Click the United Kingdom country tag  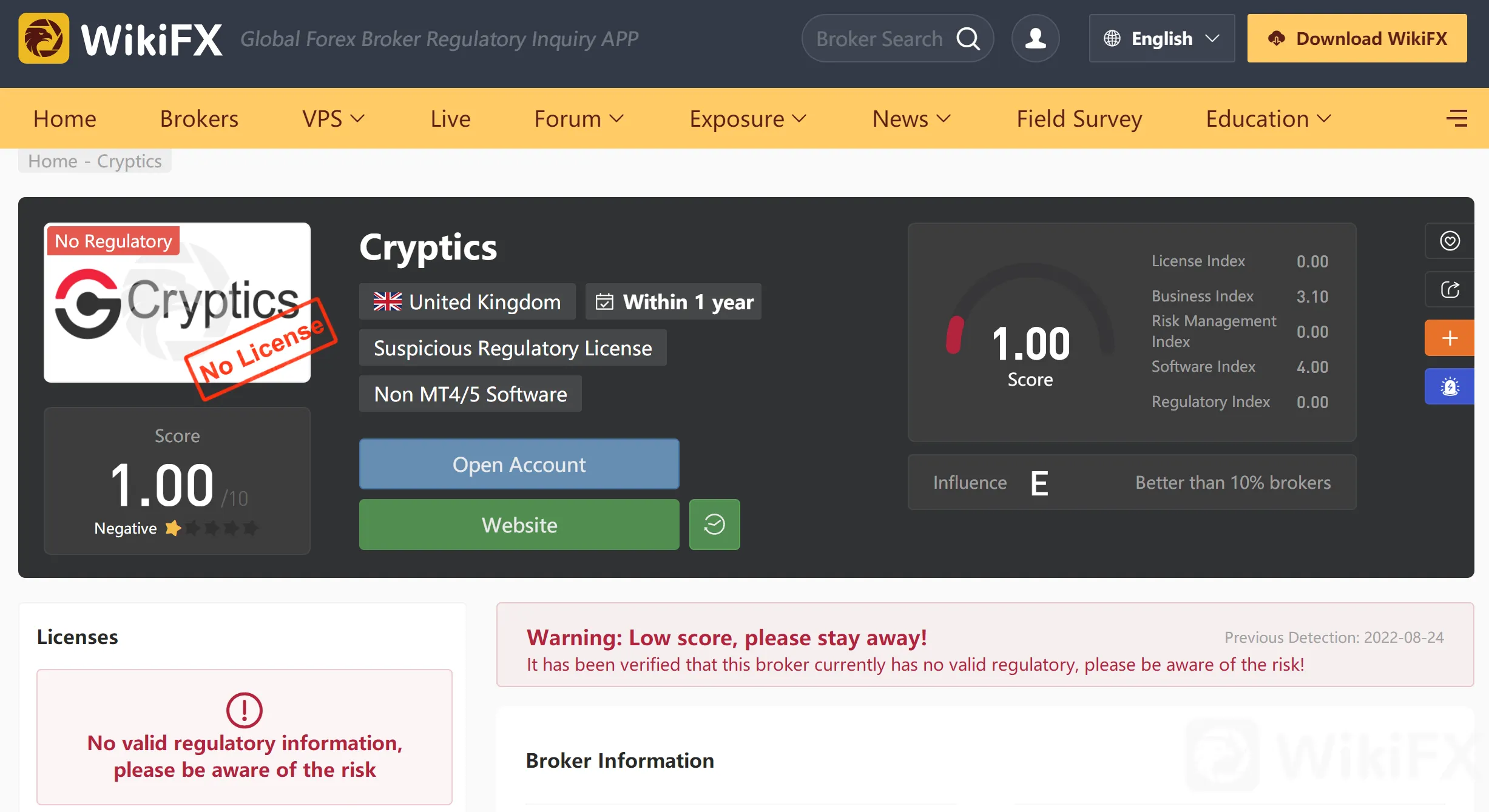[467, 301]
